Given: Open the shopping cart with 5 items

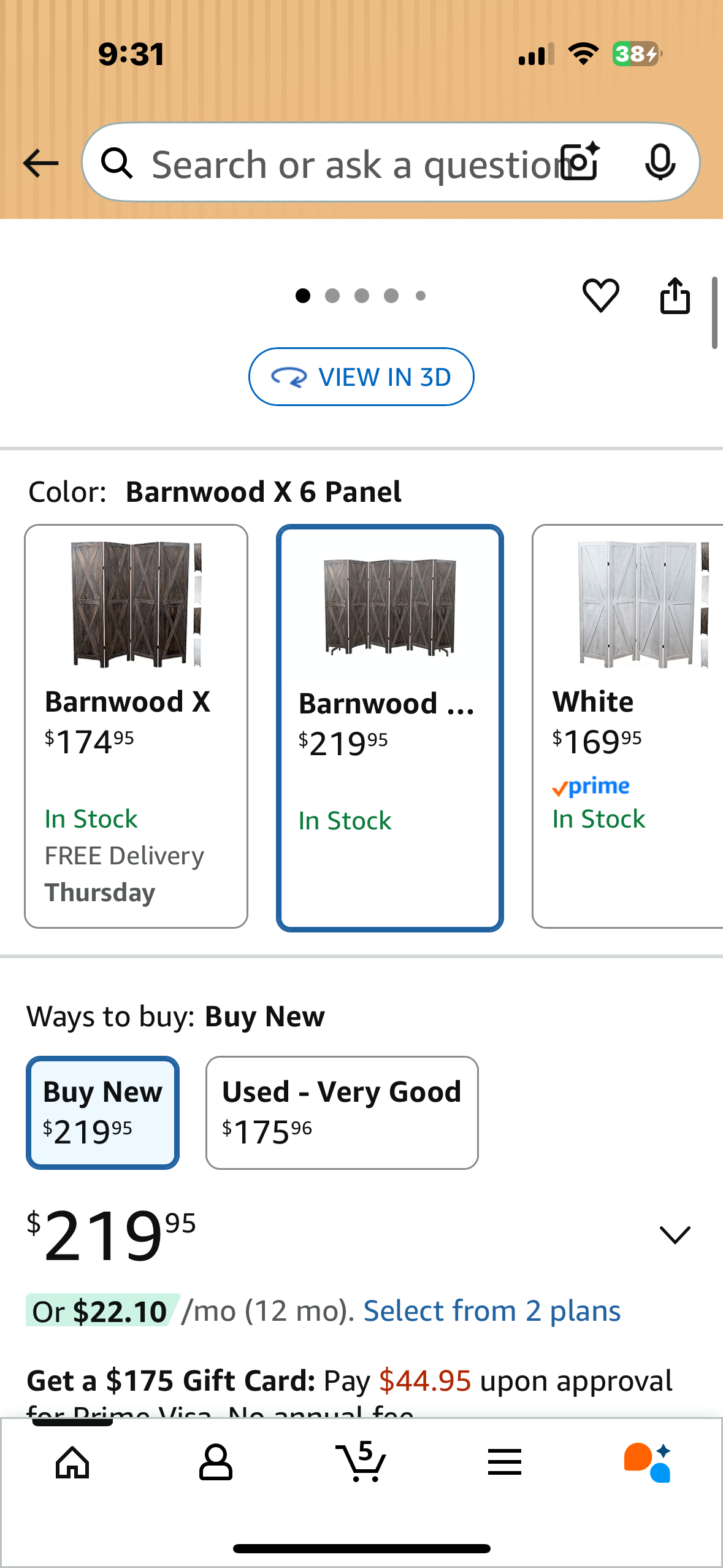Looking at the screenshot, I should click(361, 1464).
